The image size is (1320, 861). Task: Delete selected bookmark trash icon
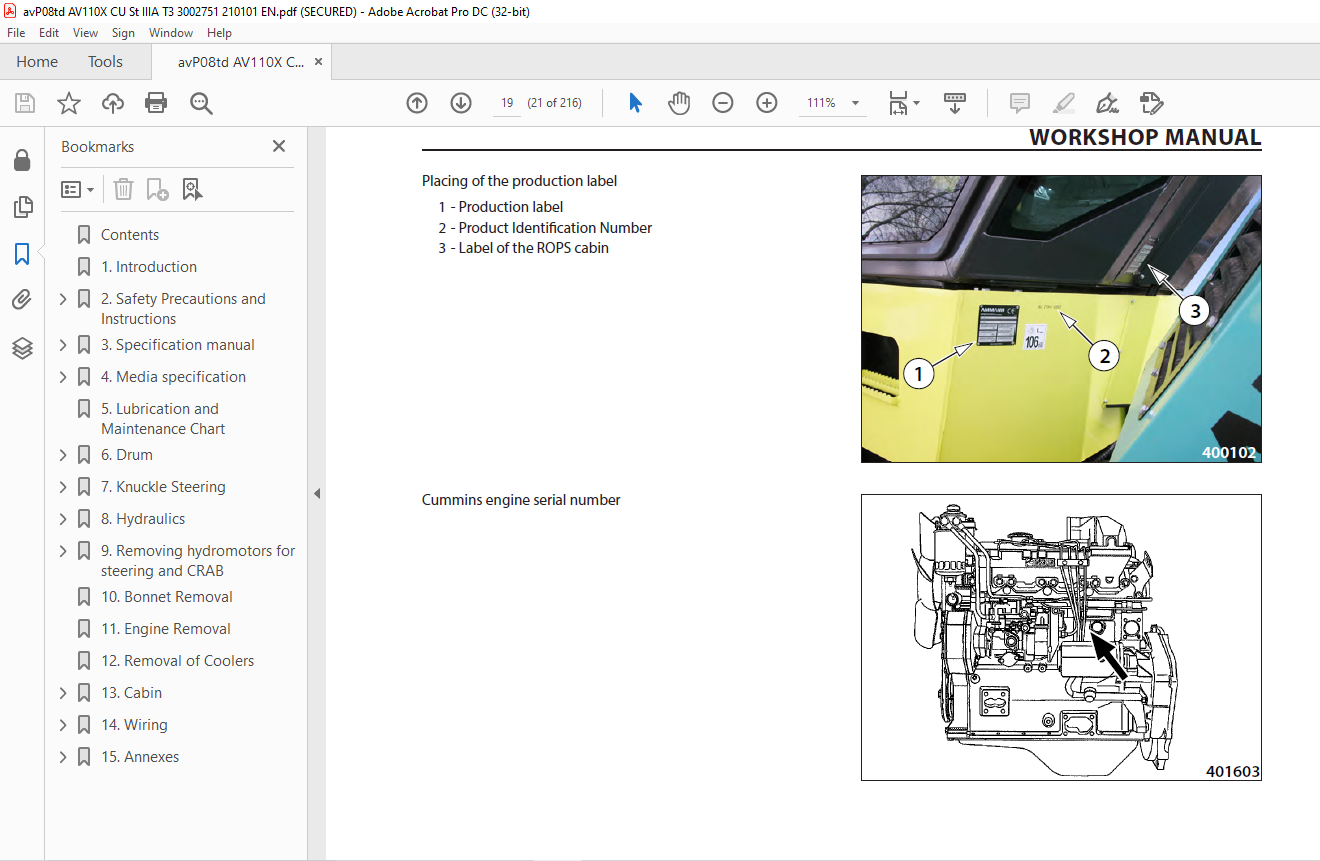(x=123, y=189)
